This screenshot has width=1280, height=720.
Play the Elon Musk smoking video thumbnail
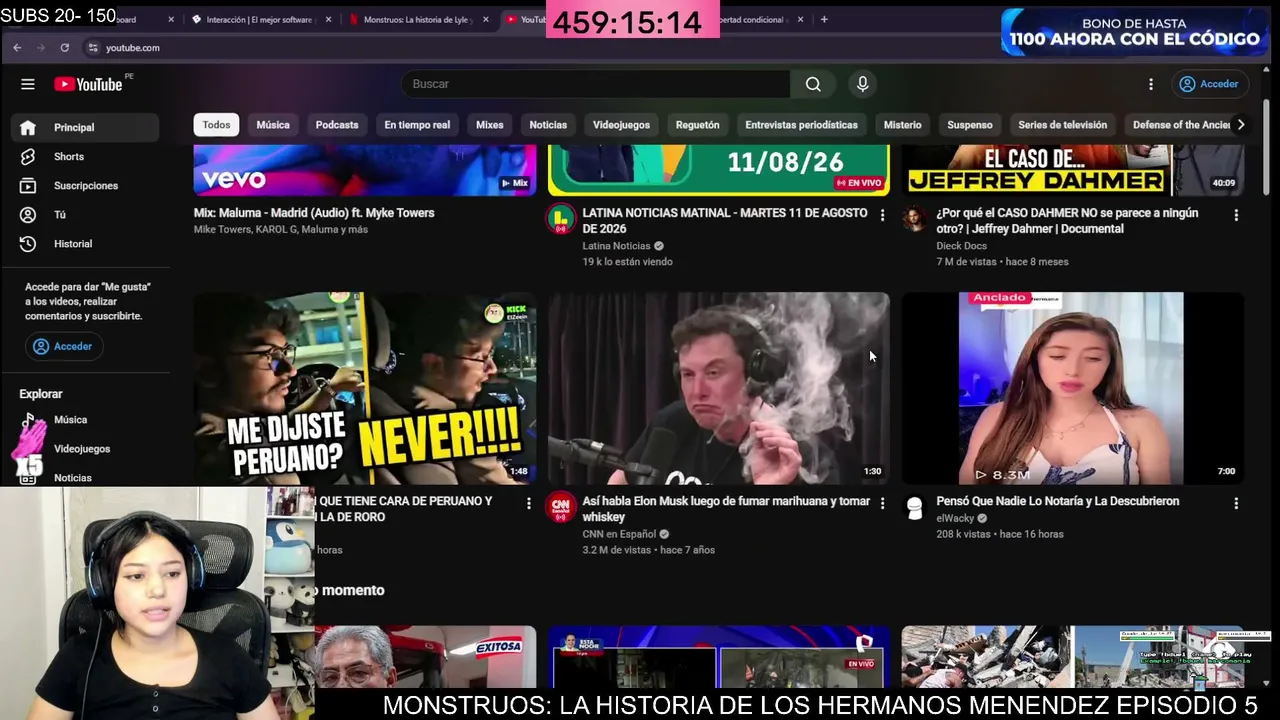pos(719,388)
